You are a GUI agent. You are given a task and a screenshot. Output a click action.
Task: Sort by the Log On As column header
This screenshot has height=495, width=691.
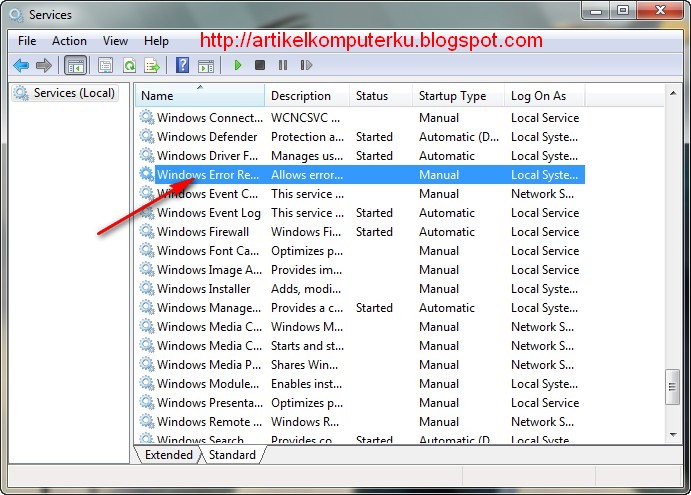(x=545, y=96)
